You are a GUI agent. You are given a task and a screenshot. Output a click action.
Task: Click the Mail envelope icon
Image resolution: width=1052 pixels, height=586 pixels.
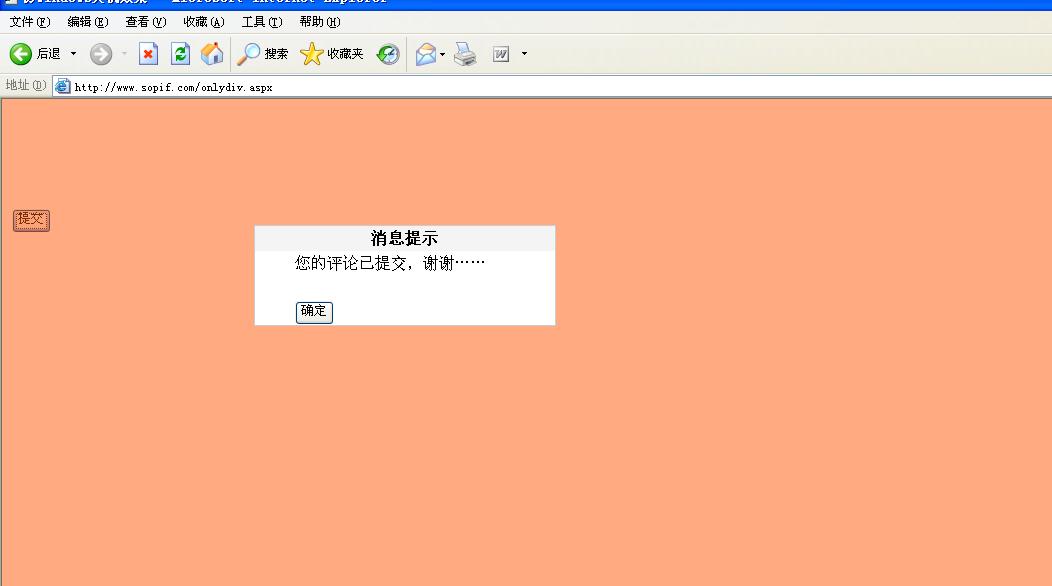pyautogui.click(x=426, y=54)
